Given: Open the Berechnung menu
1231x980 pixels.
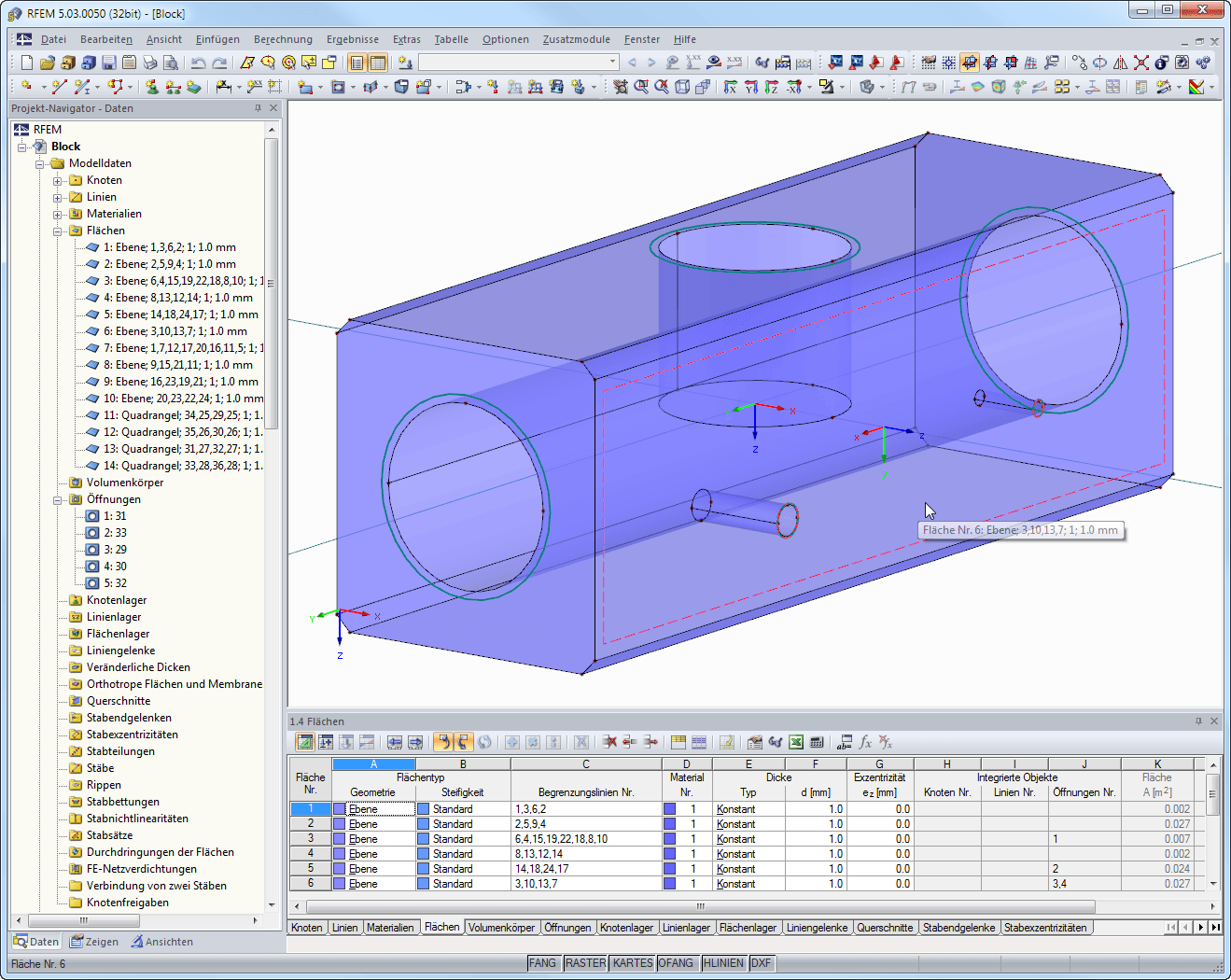Looking at the screenshot, I should [x=283, y=39].
